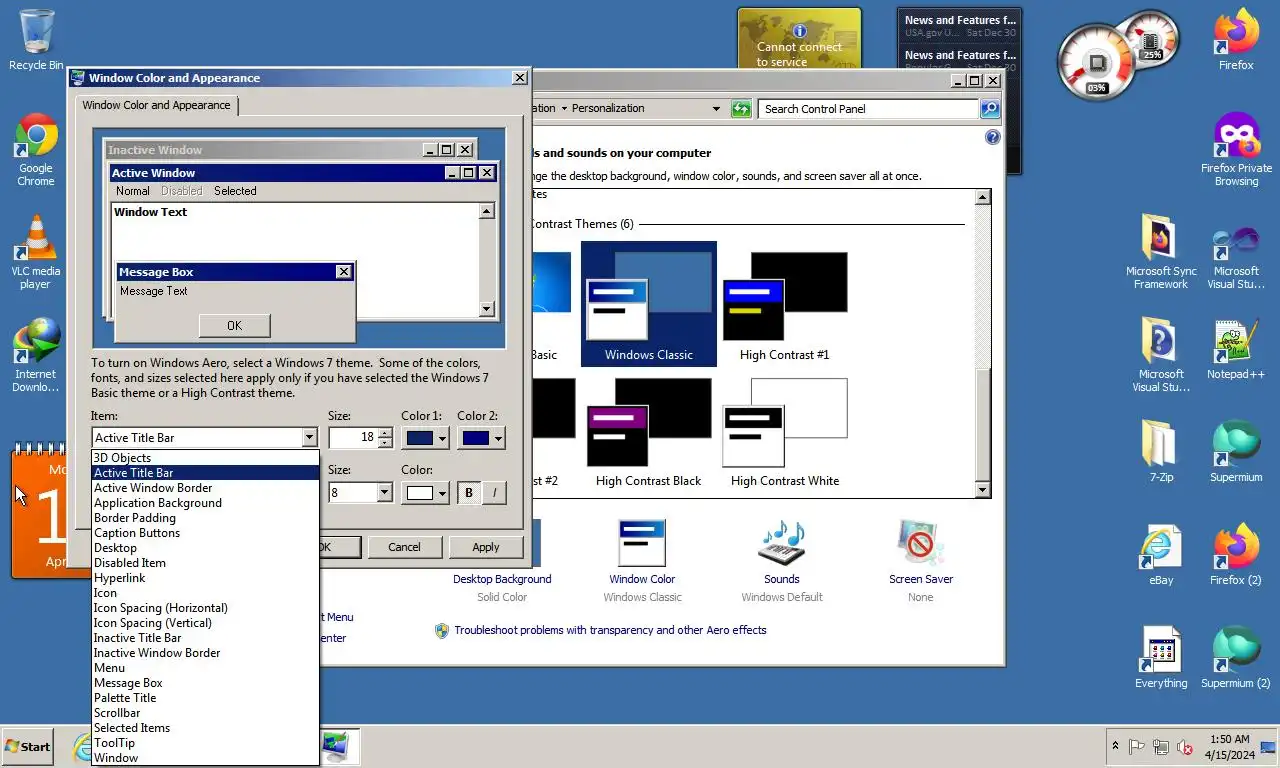Show hidden tray icons arrow
Viewport: 1280px width, 768px height.
pos(1115,746)
